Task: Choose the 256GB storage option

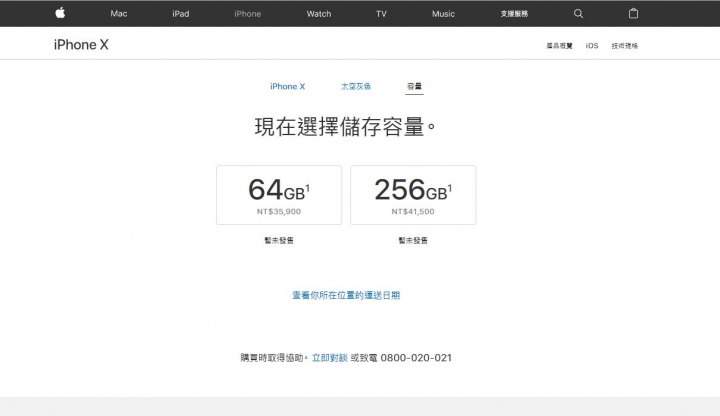Action: pos(413,195)
